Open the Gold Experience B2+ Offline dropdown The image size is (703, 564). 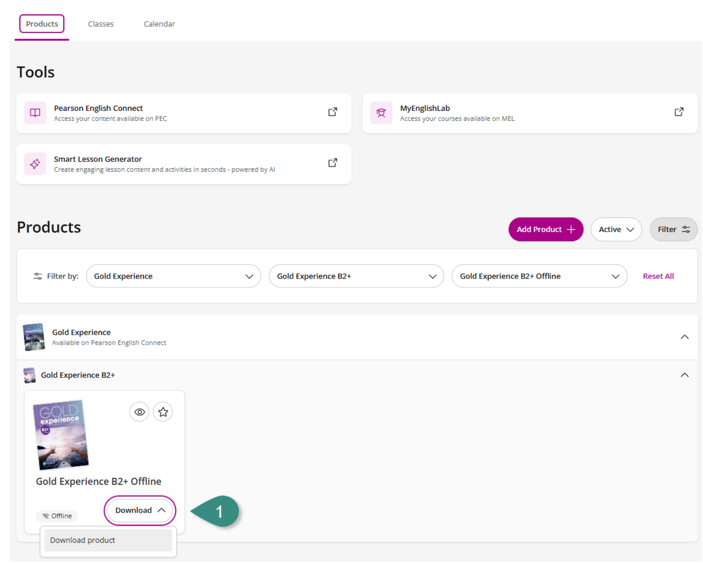[539, 276]
